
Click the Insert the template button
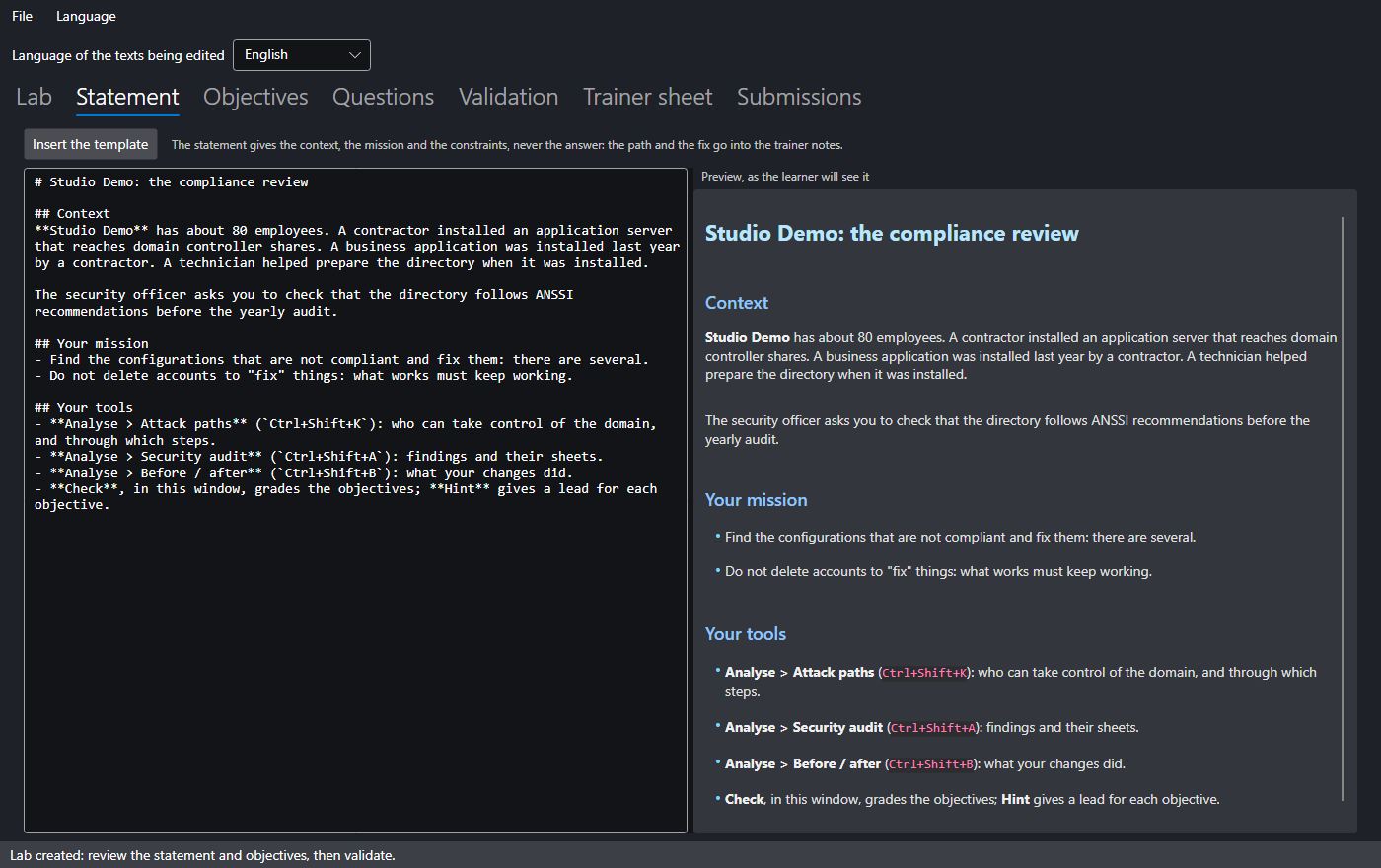click(x=90, y=144)
